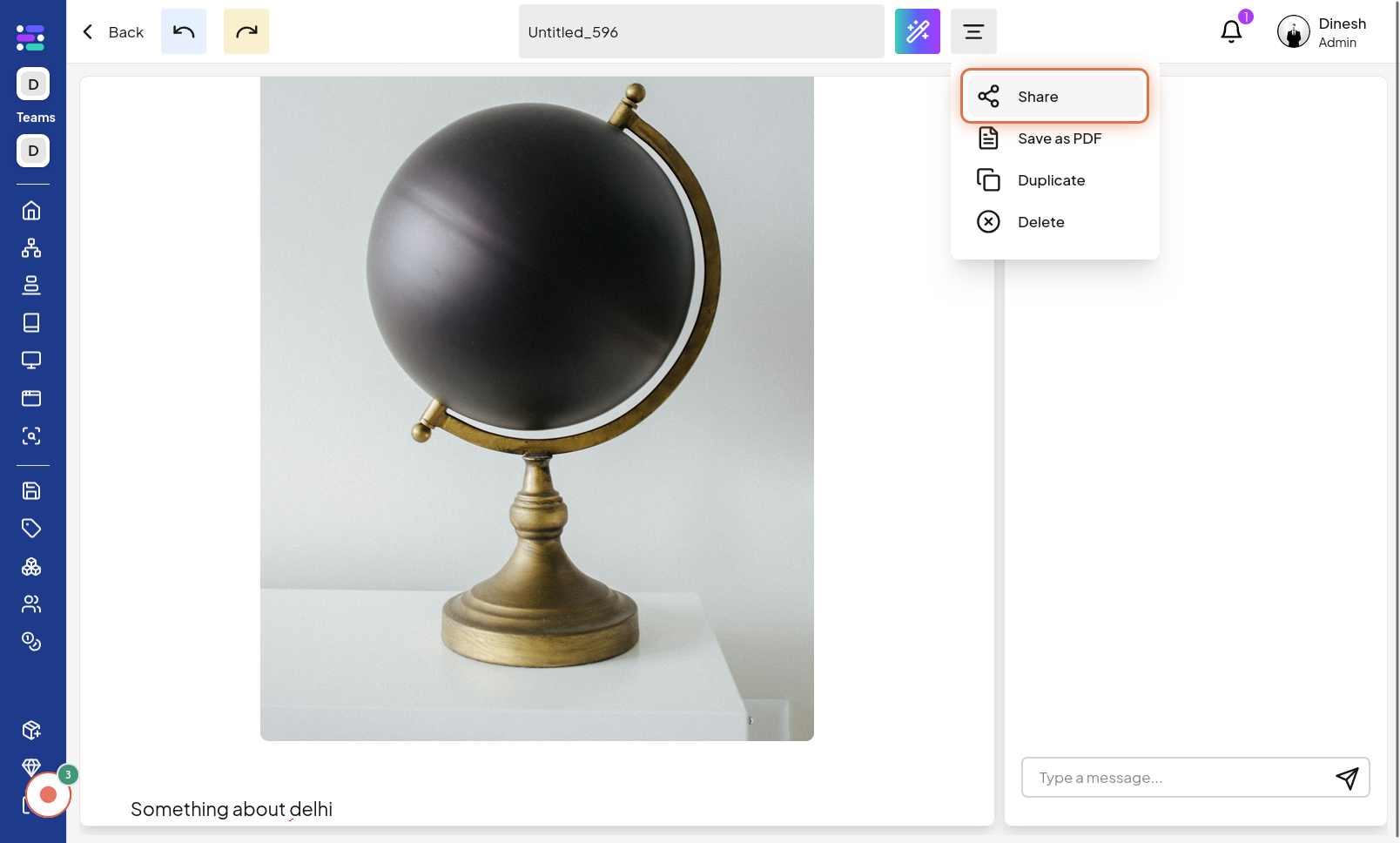Choose Delete from the menu
This screenshot has width=1400, height=843.
coord(1055,222)
